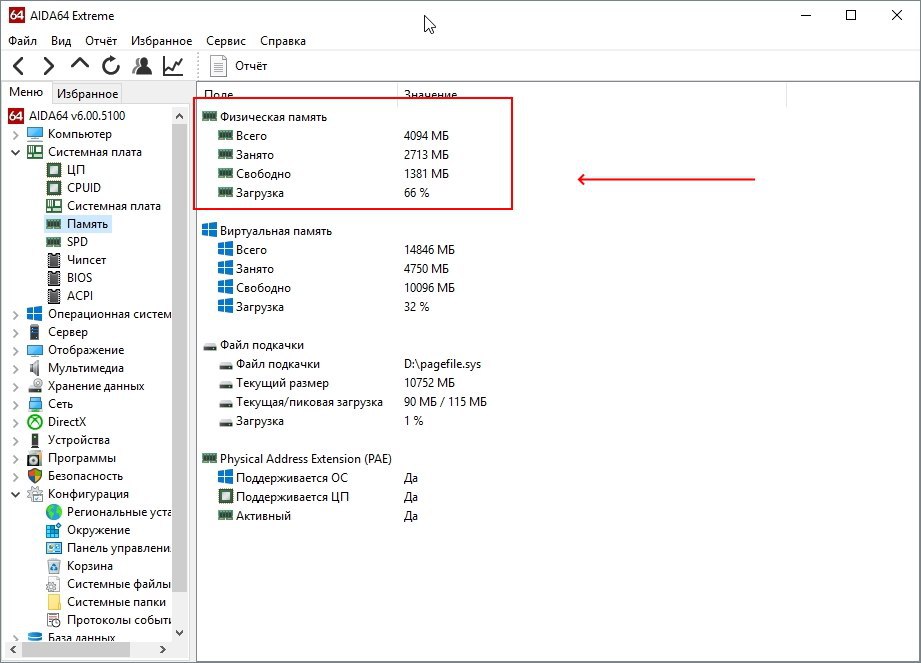Go back with the left arrow toolbar icon
The height and width of the screenshot is (663, 921).
pos(18,66)
